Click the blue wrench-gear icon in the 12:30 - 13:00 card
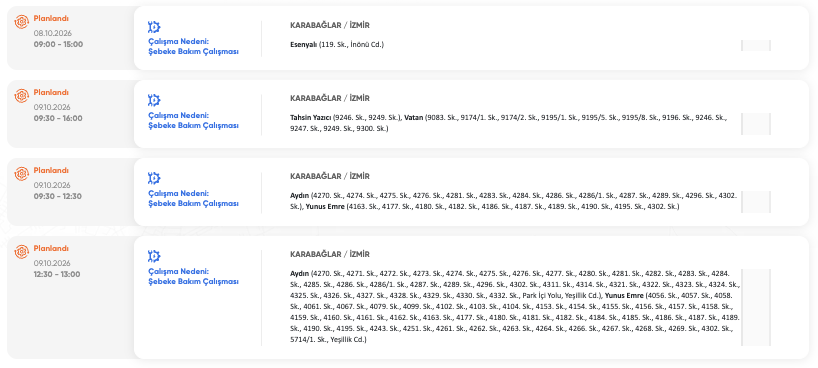The width and height of the screenshot is (818, 368). tap(154, 256)
